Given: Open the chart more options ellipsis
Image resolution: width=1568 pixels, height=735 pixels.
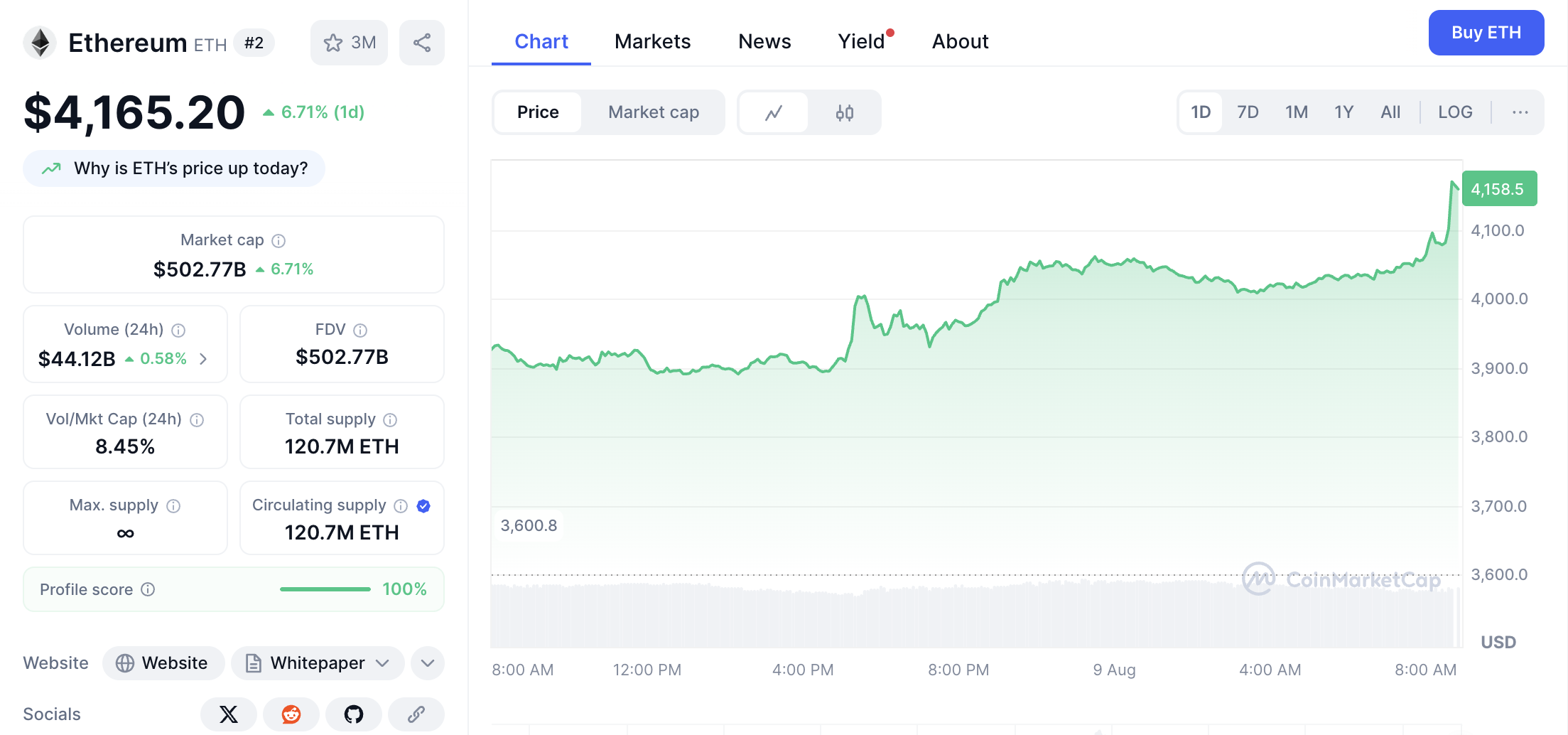Looking at the screenshot, I should (1520, 112).
